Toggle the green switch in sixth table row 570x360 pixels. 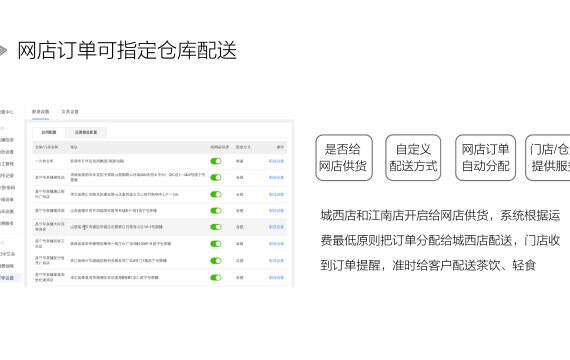point(216,244)
